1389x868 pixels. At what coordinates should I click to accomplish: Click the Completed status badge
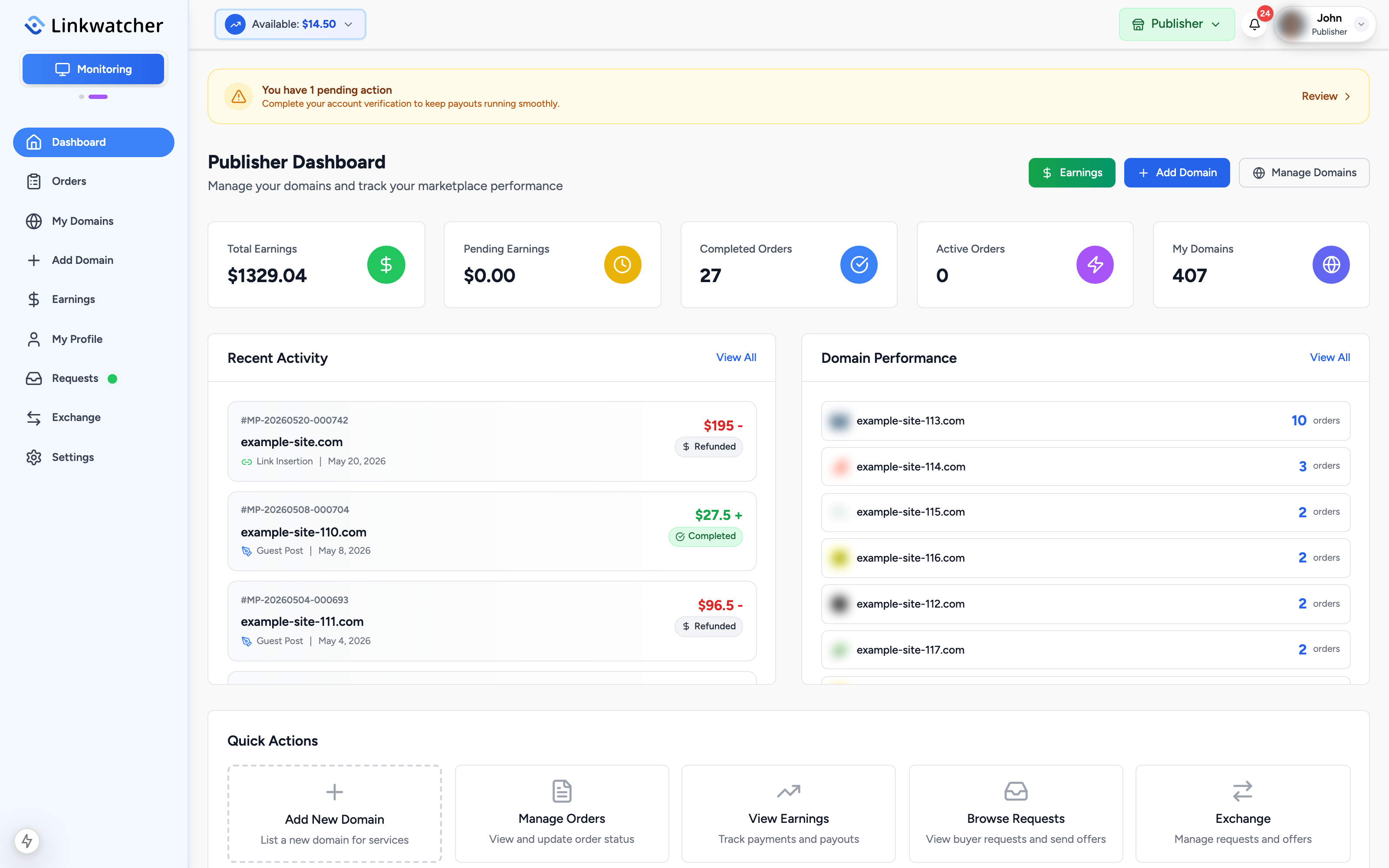(705, 536)
